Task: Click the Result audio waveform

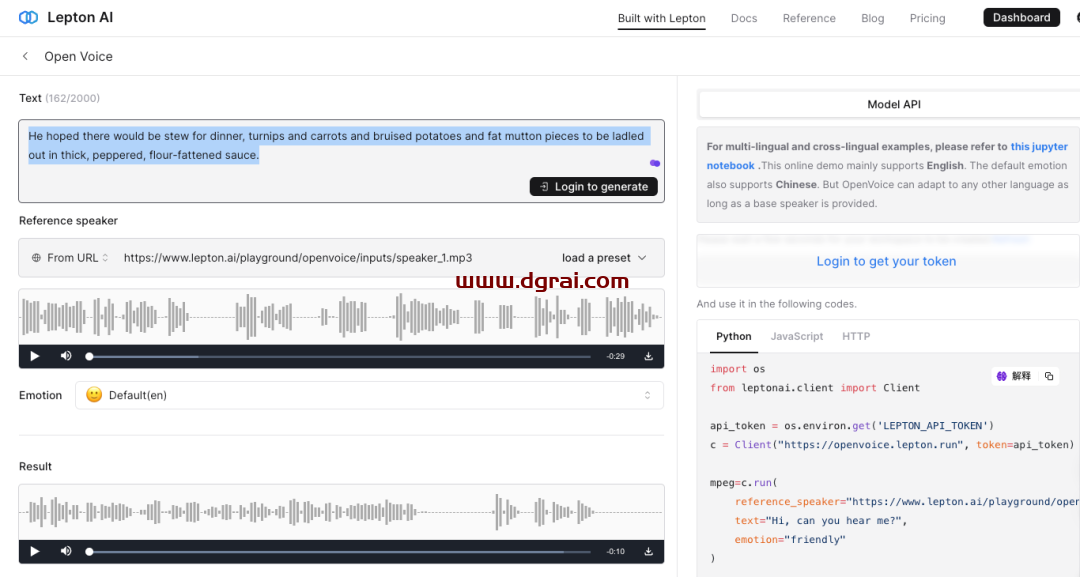Action: coord(342,512)
